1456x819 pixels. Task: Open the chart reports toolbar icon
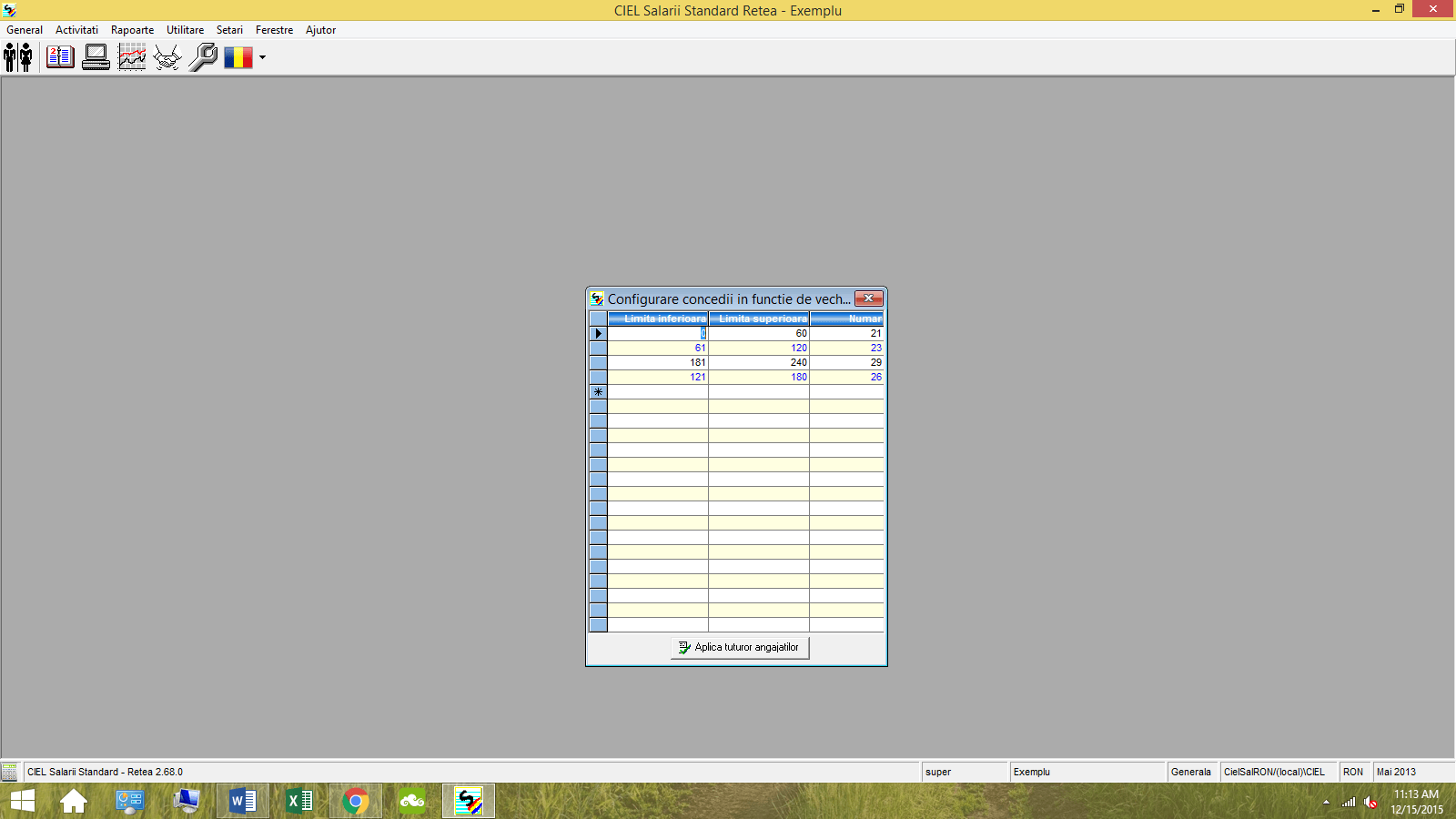coord(132,57)
